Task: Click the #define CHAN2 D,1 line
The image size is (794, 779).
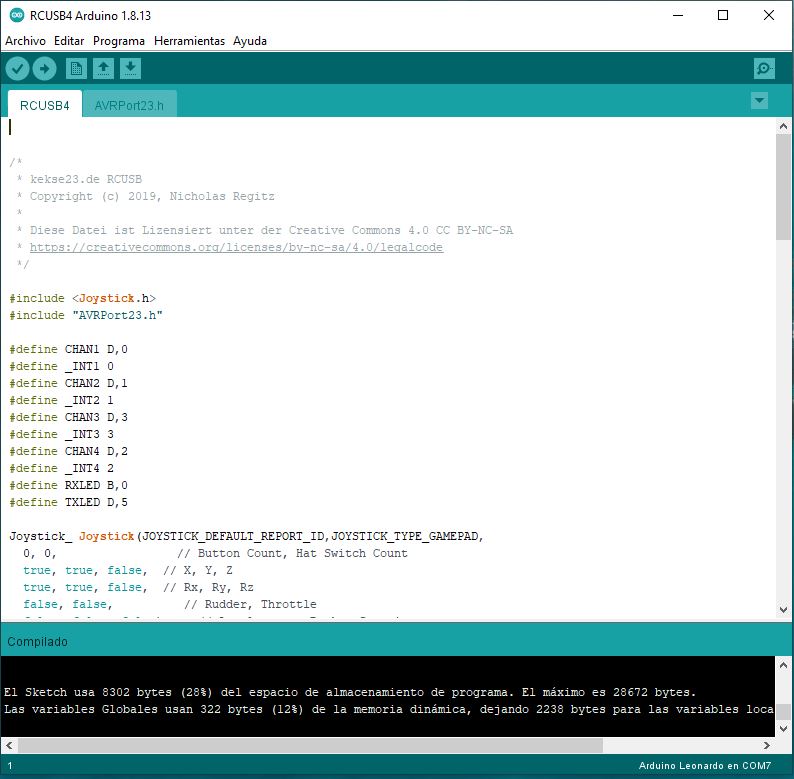Action: [68, 383]
